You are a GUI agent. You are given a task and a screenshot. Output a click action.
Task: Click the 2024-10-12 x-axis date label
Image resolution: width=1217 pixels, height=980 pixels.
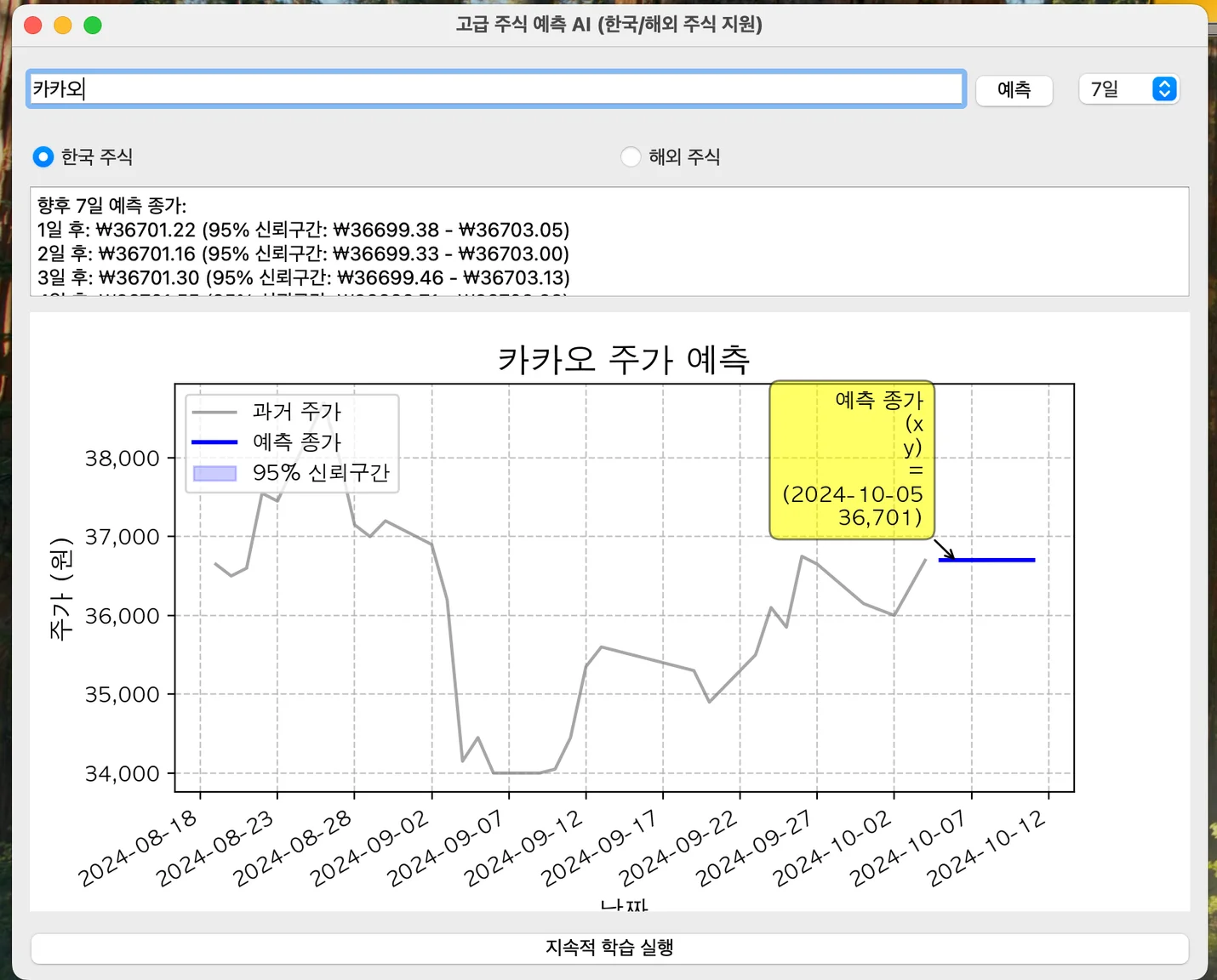[x=986, y=848]
